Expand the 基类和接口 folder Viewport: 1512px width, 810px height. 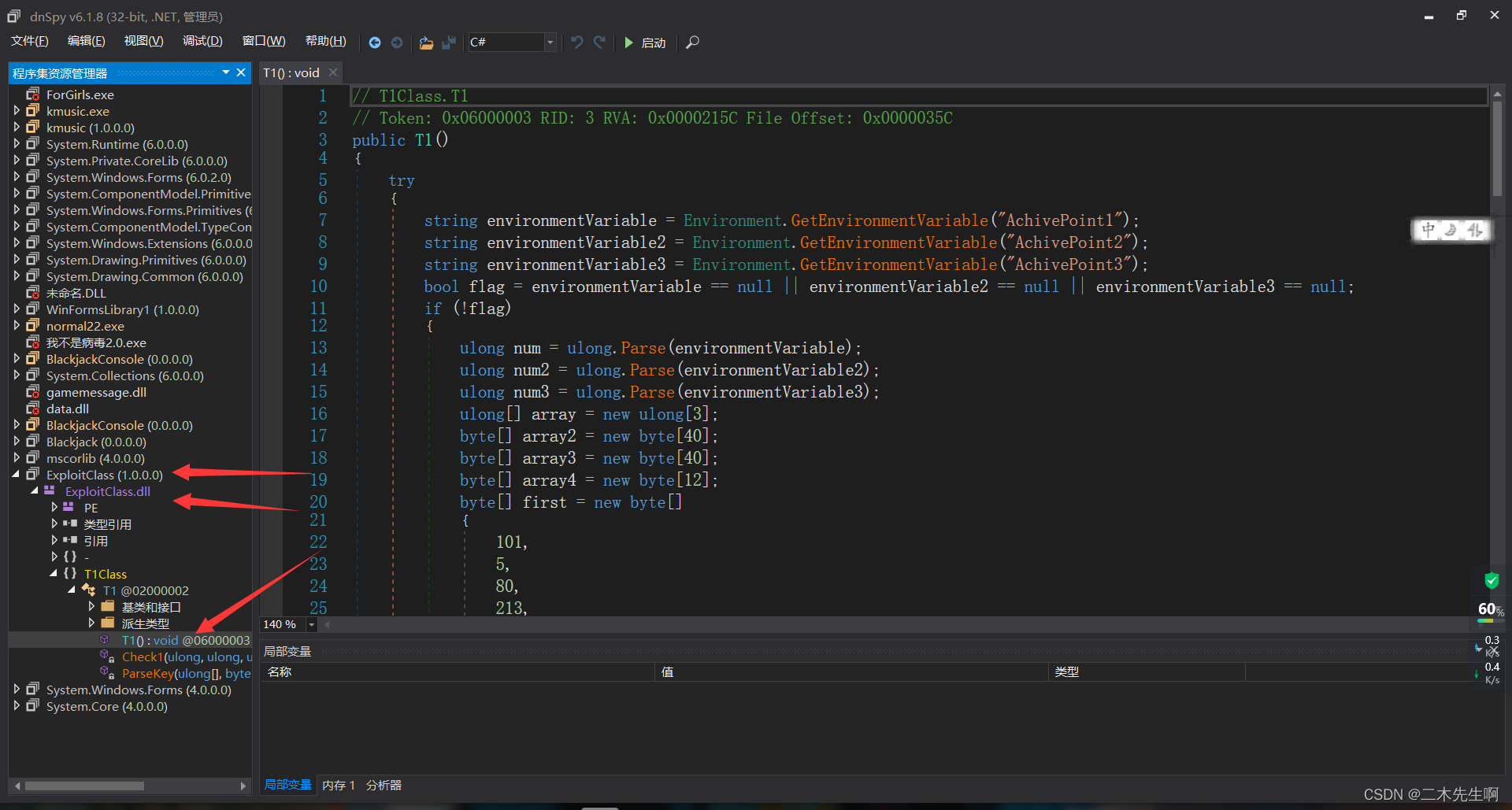(91, 607)
